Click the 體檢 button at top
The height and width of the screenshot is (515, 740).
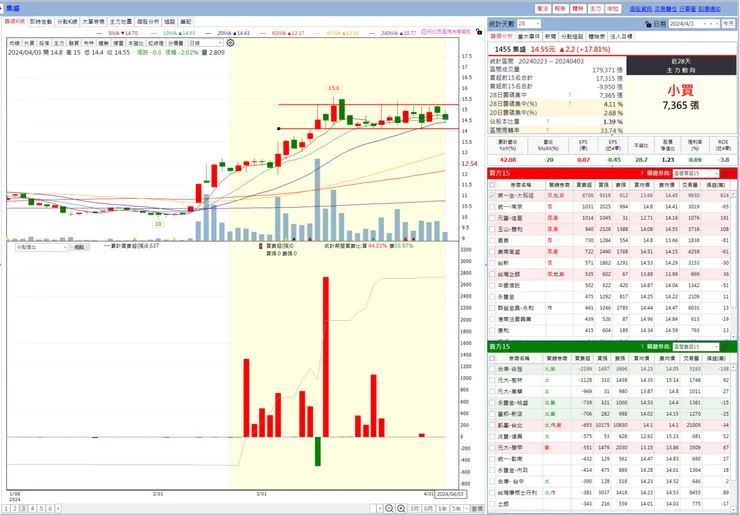[577, 8]
